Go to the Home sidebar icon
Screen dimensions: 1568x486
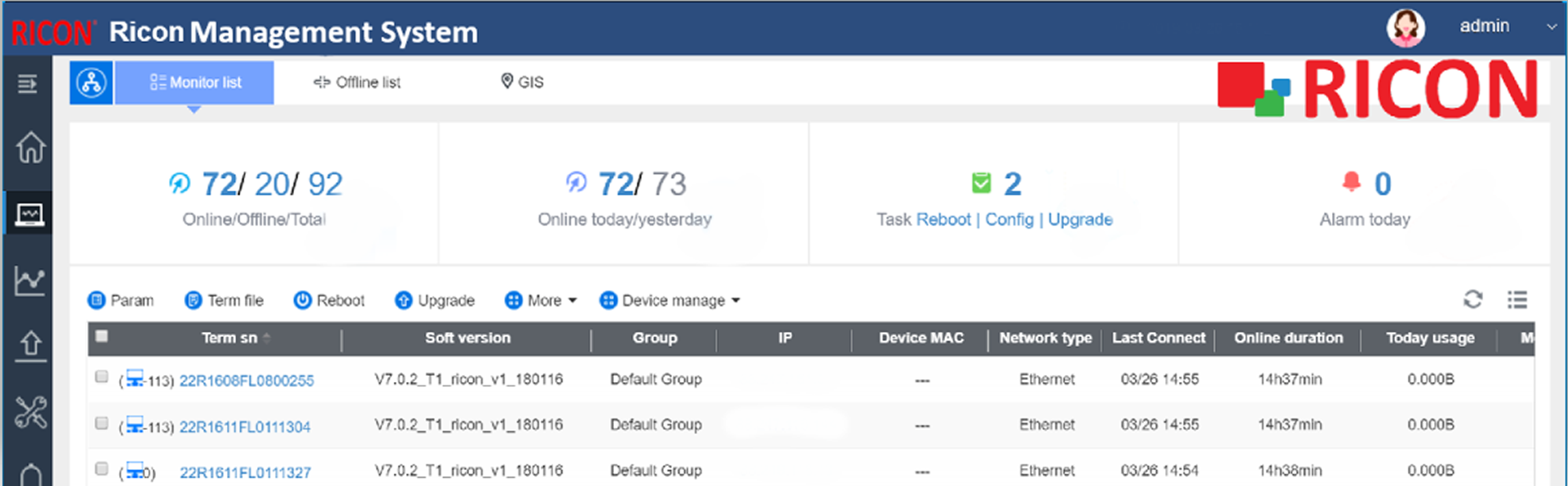pos(30,146)
